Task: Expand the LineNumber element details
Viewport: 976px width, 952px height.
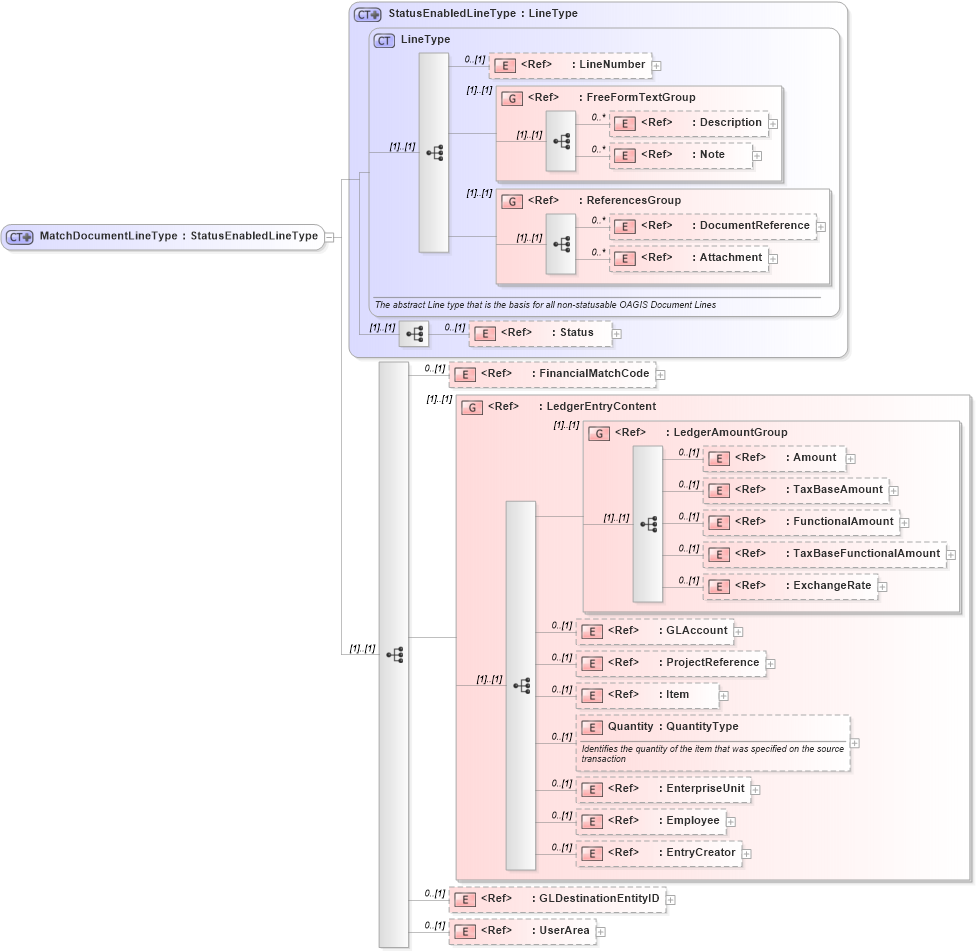Action: (x=657, y=64)
